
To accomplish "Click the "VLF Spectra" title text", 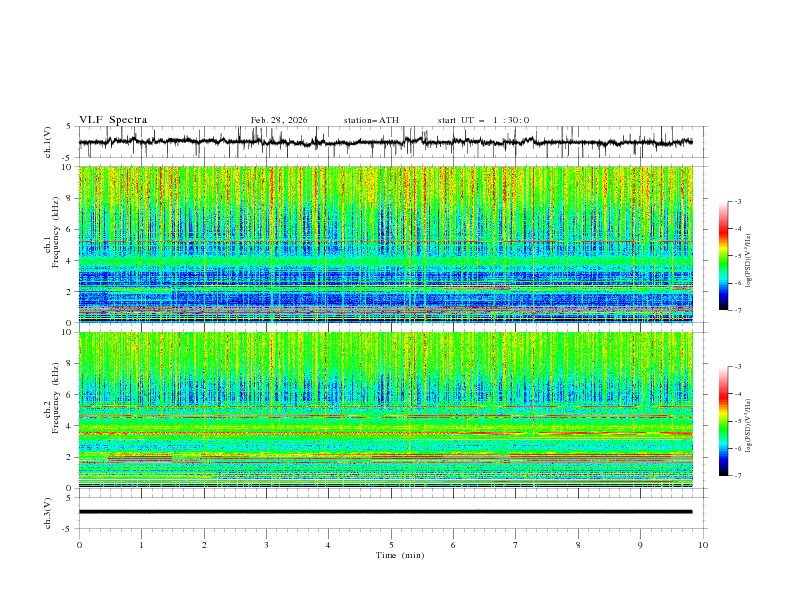I will pyautogui.click(x=113, y=120).
